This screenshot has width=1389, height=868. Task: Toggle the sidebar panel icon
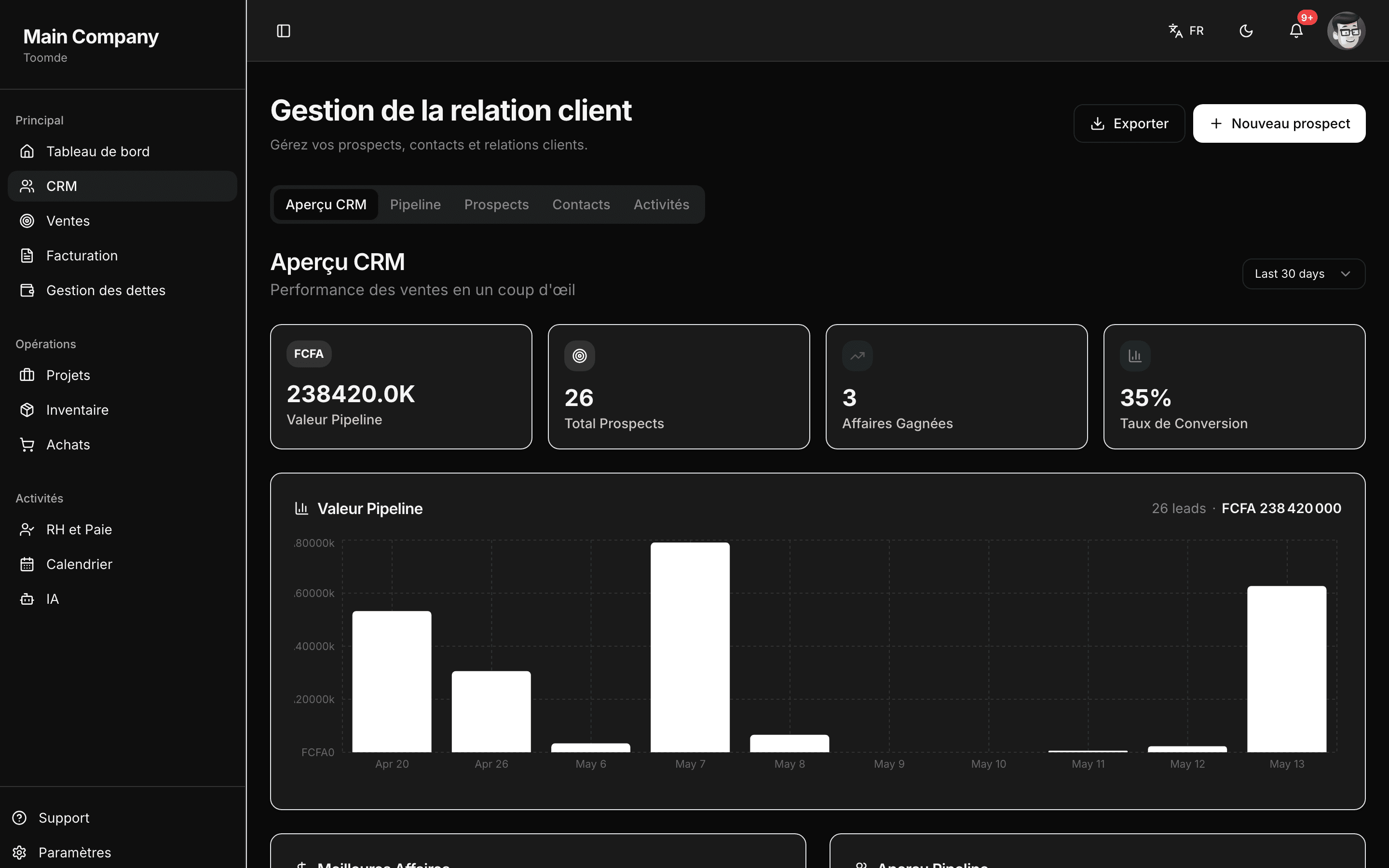[x=284, y=30]
